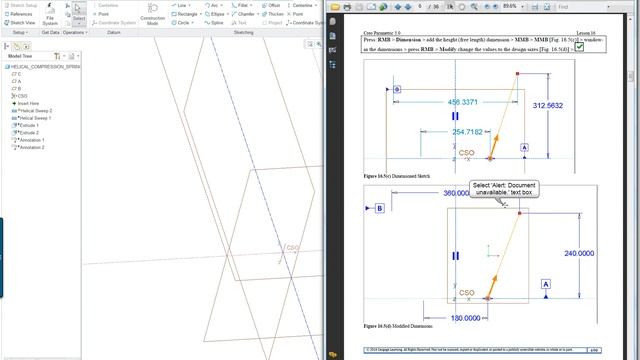
Task: Select the Rectangle sketch tool
Action: (184, 14)
